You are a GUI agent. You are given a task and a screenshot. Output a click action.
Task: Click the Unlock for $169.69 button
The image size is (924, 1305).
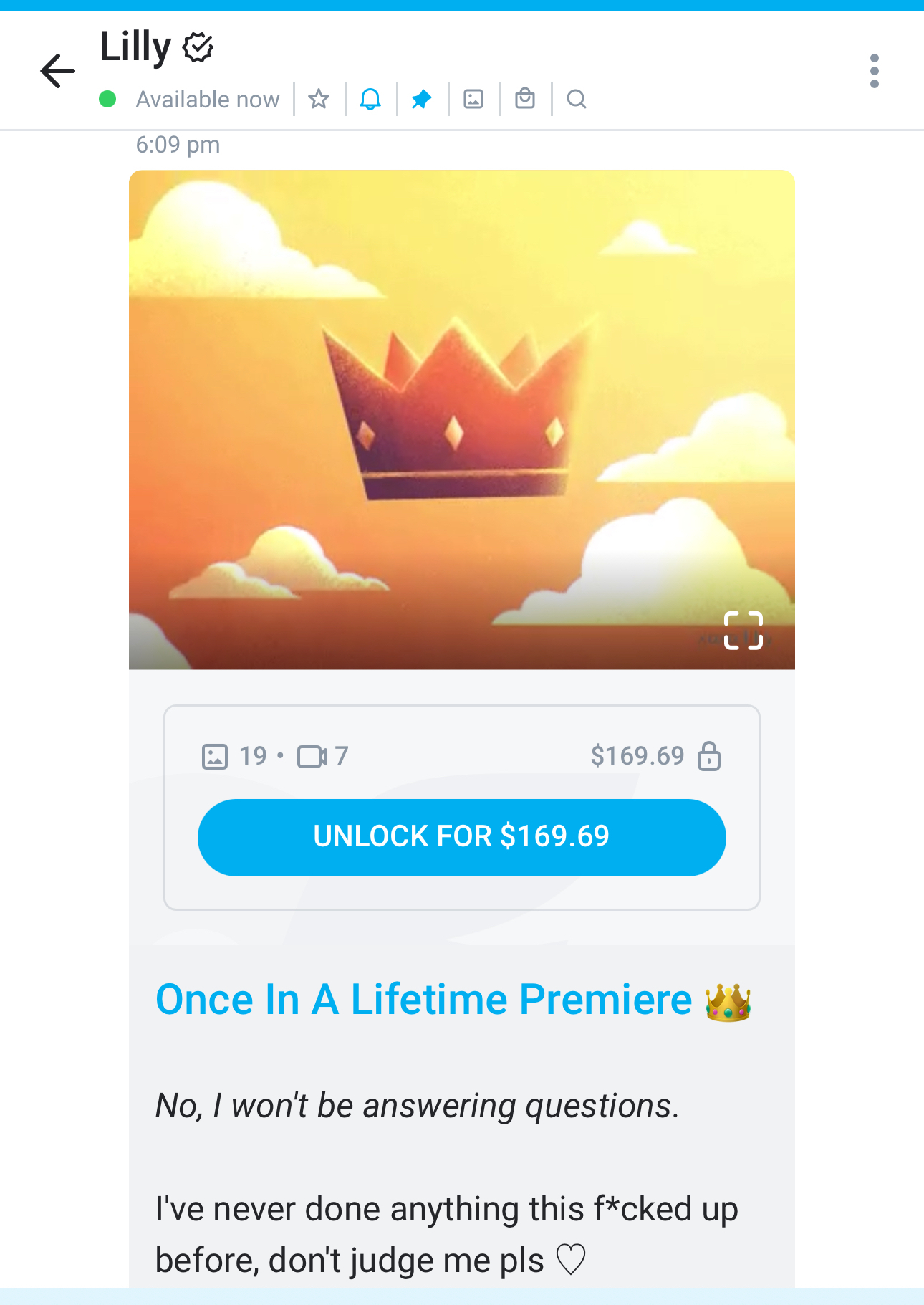click(462, 837)
